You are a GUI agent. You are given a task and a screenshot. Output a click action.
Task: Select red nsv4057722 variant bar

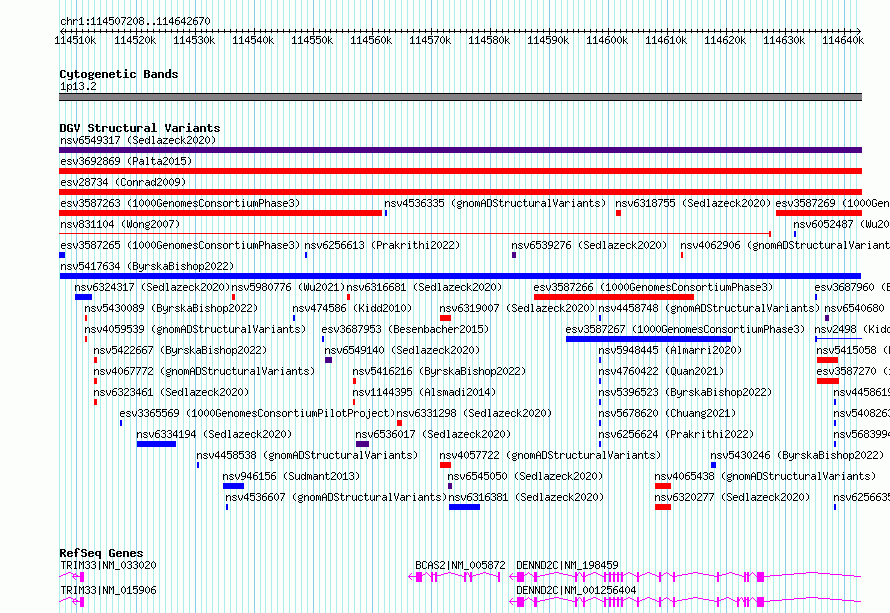pos(445,465)
